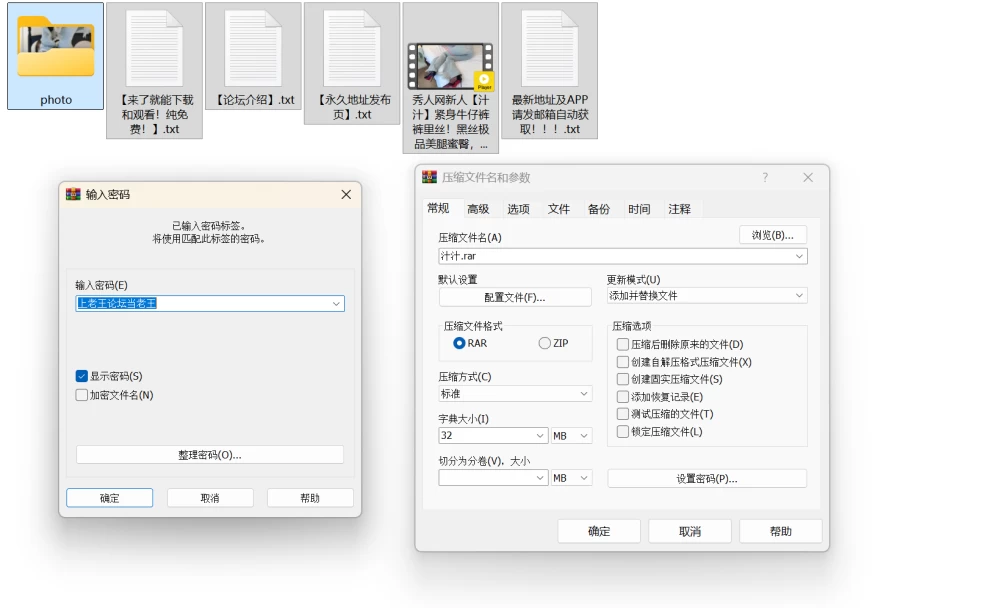Switch to the 时间 tab
The height and width of the screenshot is (608, 1000).
click(639, 209)
